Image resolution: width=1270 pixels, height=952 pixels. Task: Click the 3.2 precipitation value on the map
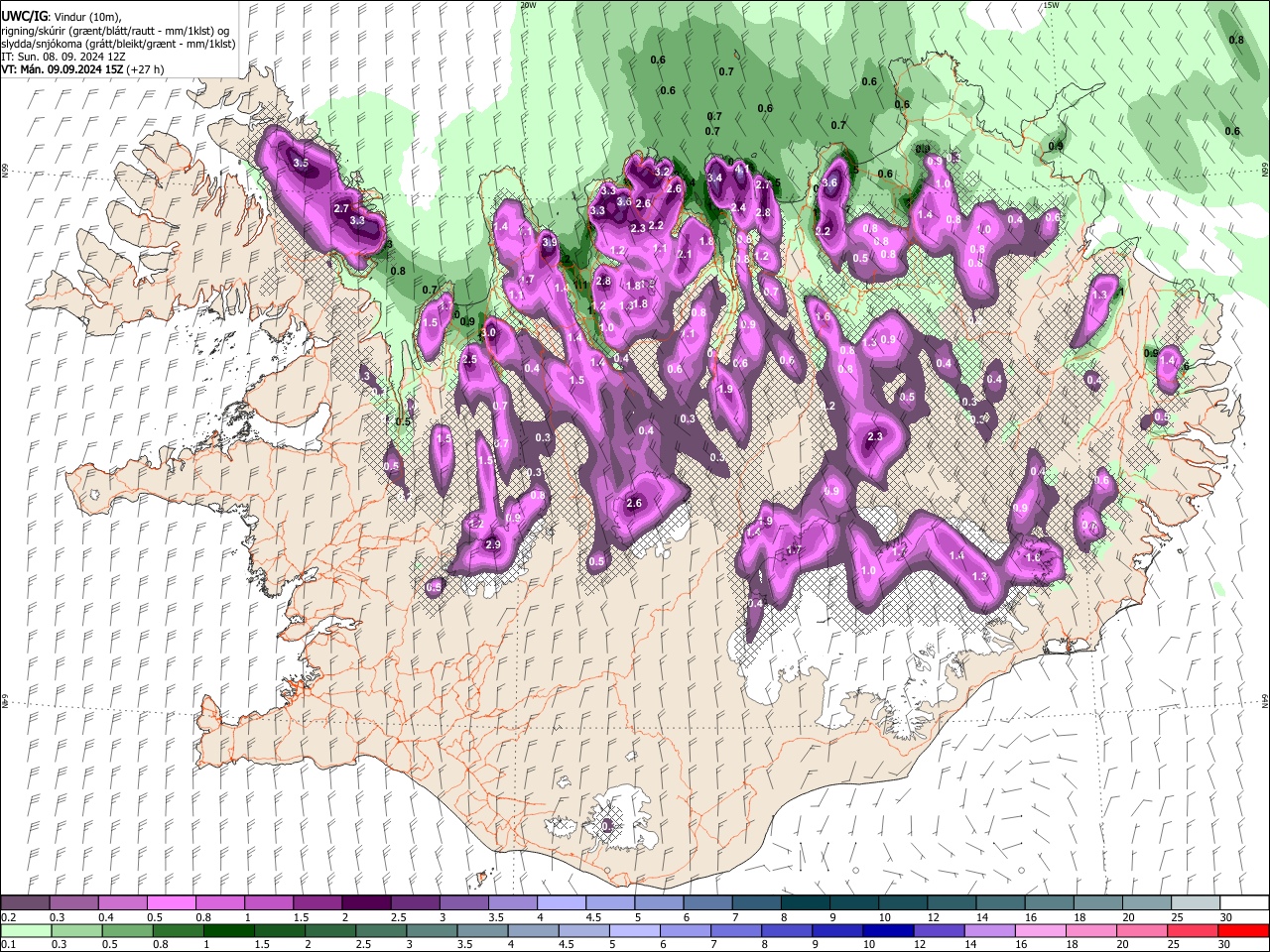point(663,172)
